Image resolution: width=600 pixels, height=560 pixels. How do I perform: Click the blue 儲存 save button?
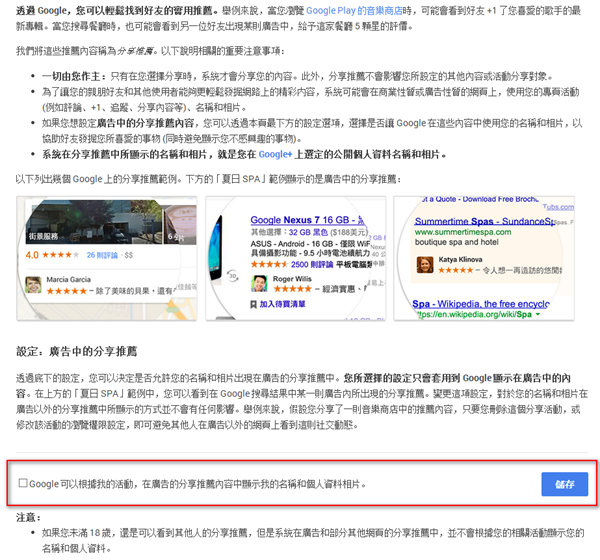point(564,484)
